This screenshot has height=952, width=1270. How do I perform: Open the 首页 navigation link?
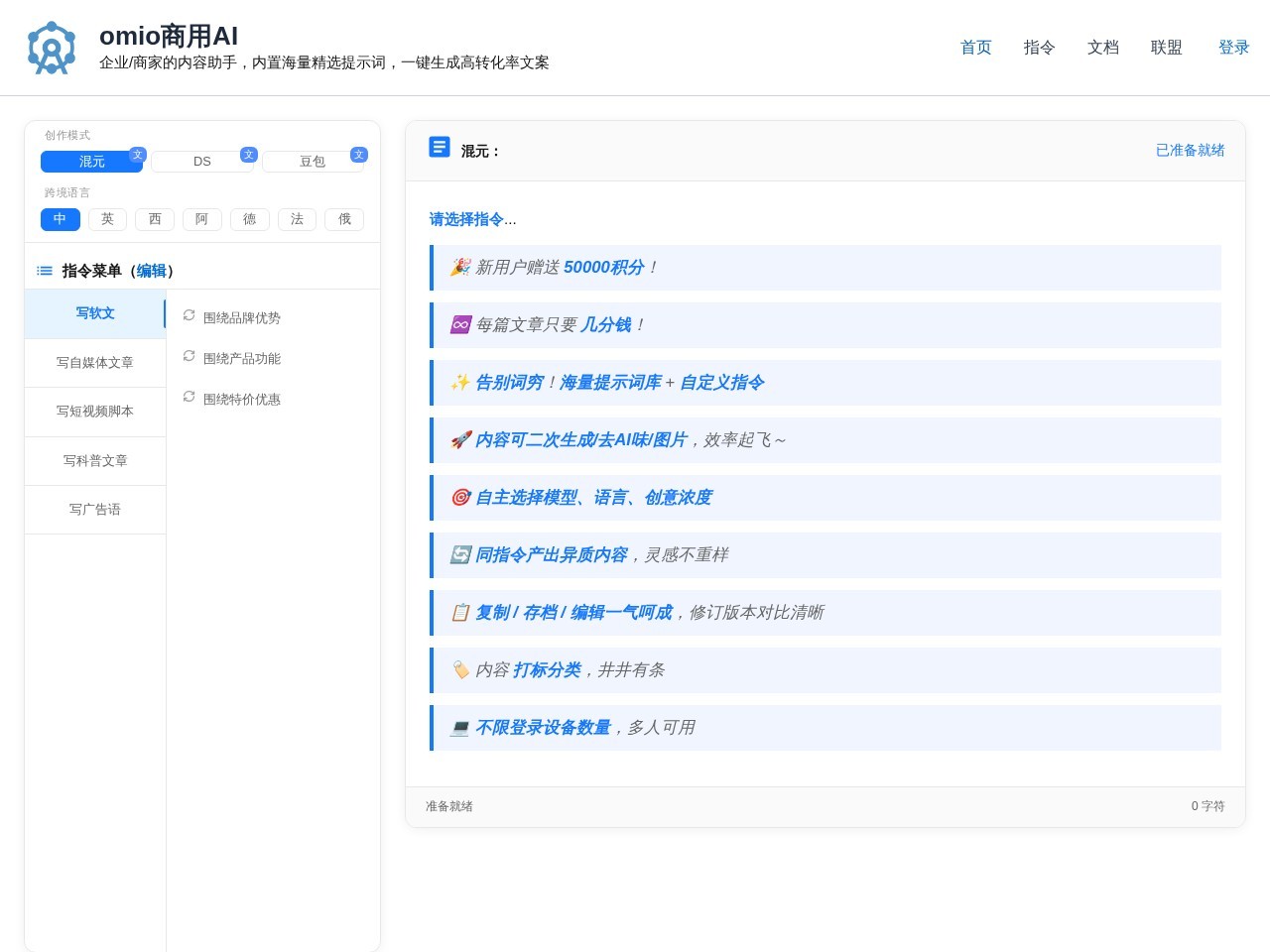(976, 48)
